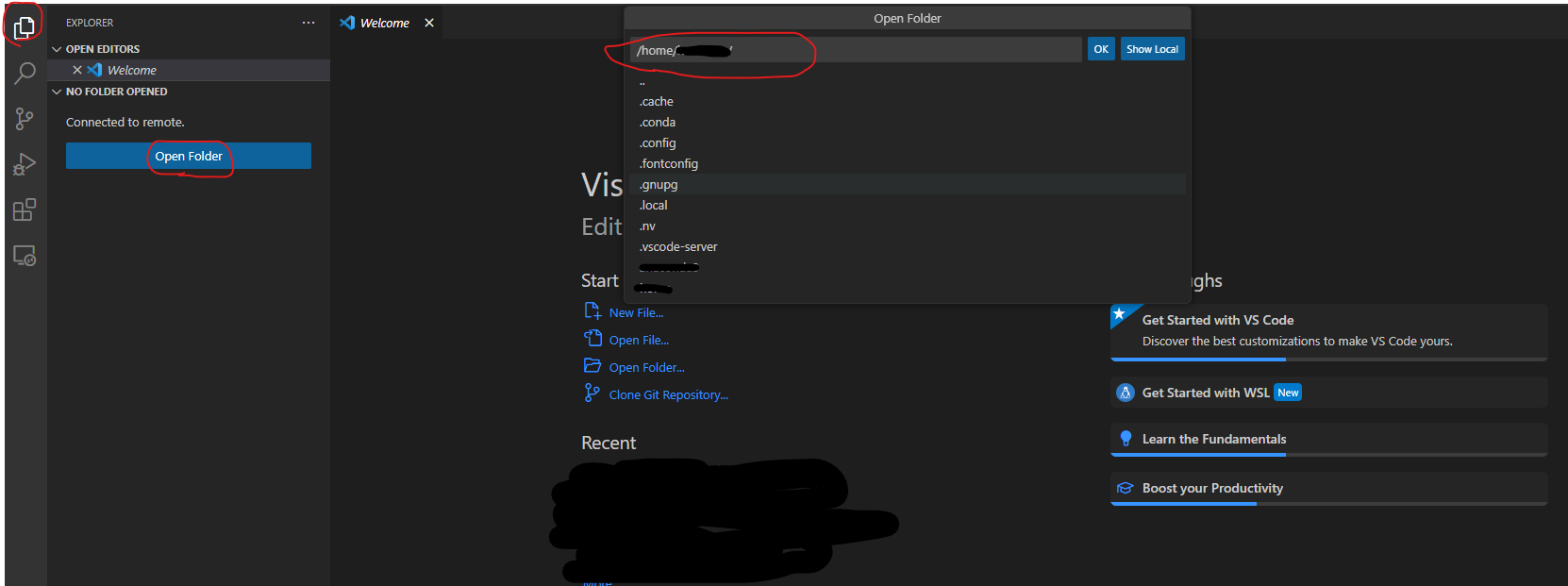Click the New File icon in Start
Image resolution: width=1568 pixels, height=586 pixels.
click(592, 310)
